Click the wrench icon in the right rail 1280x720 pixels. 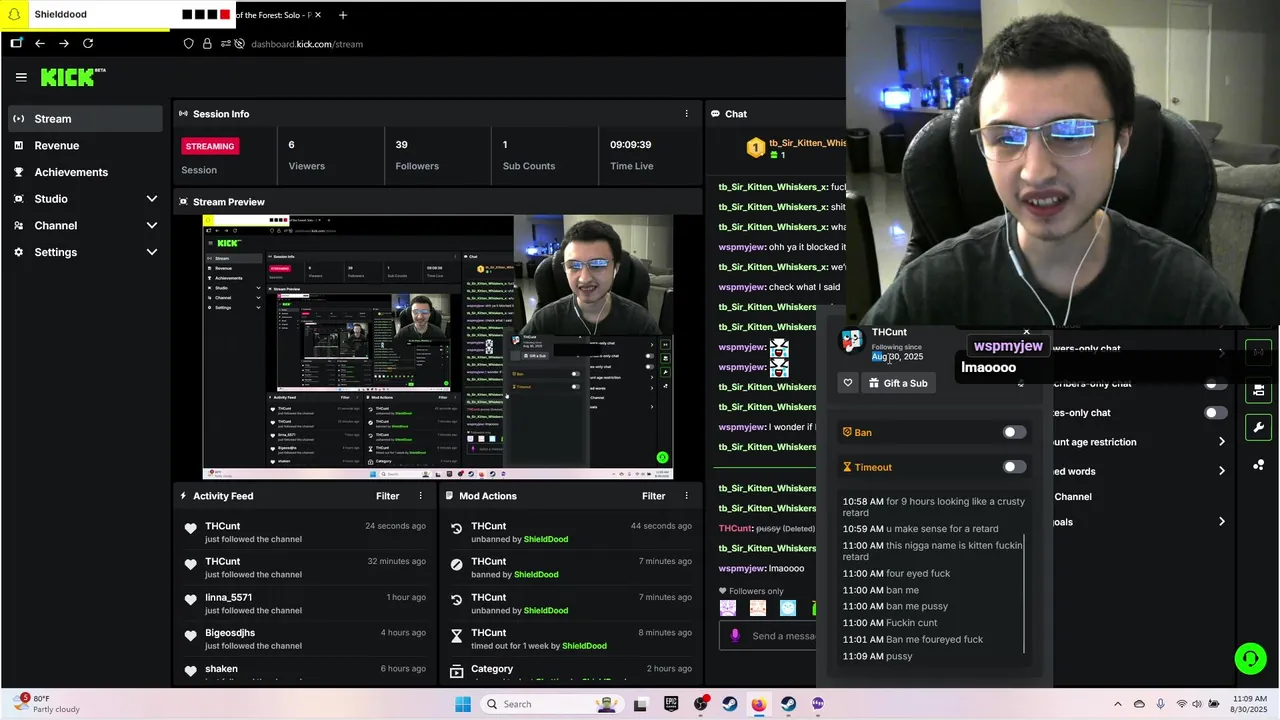[x=1258, y=428]
